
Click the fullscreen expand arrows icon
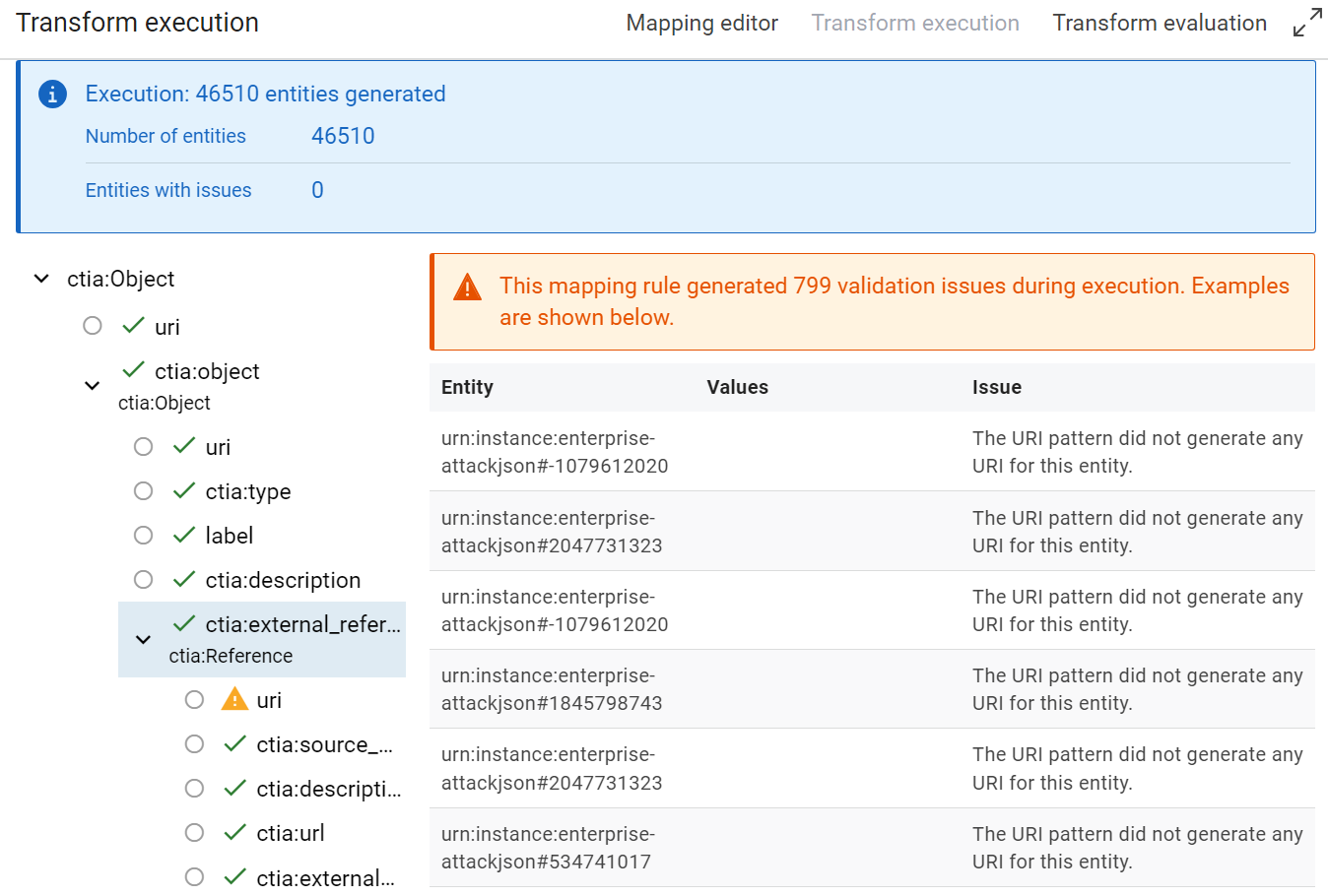[1306, 23]
